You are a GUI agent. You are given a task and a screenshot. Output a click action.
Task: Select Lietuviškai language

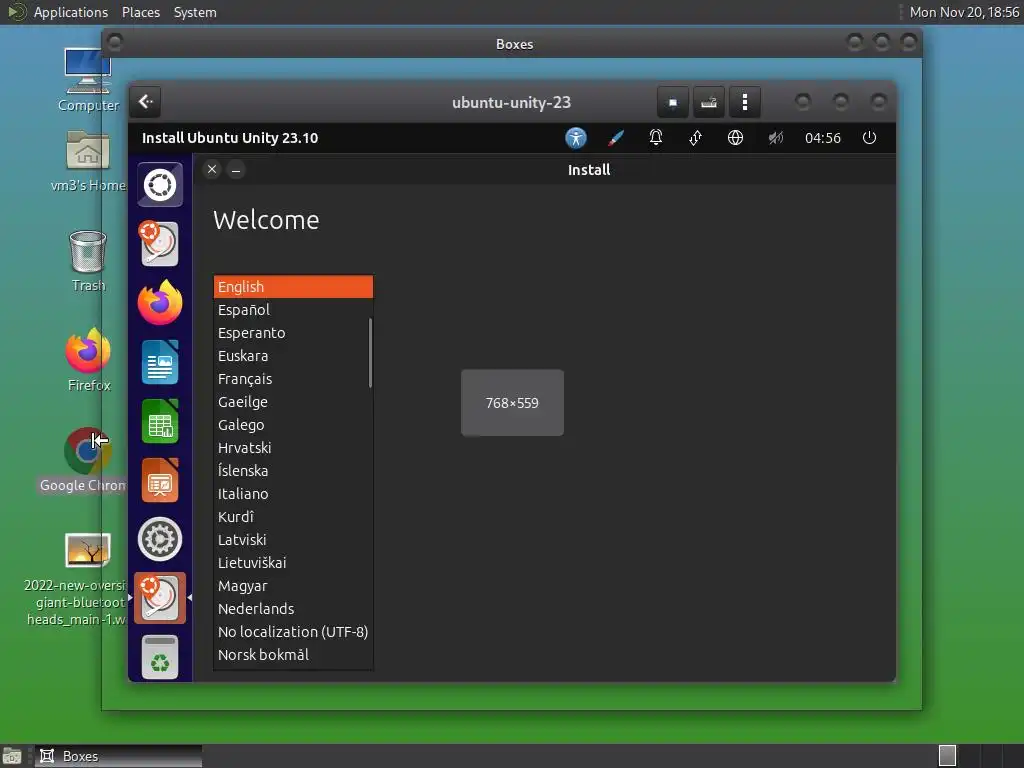293,563
